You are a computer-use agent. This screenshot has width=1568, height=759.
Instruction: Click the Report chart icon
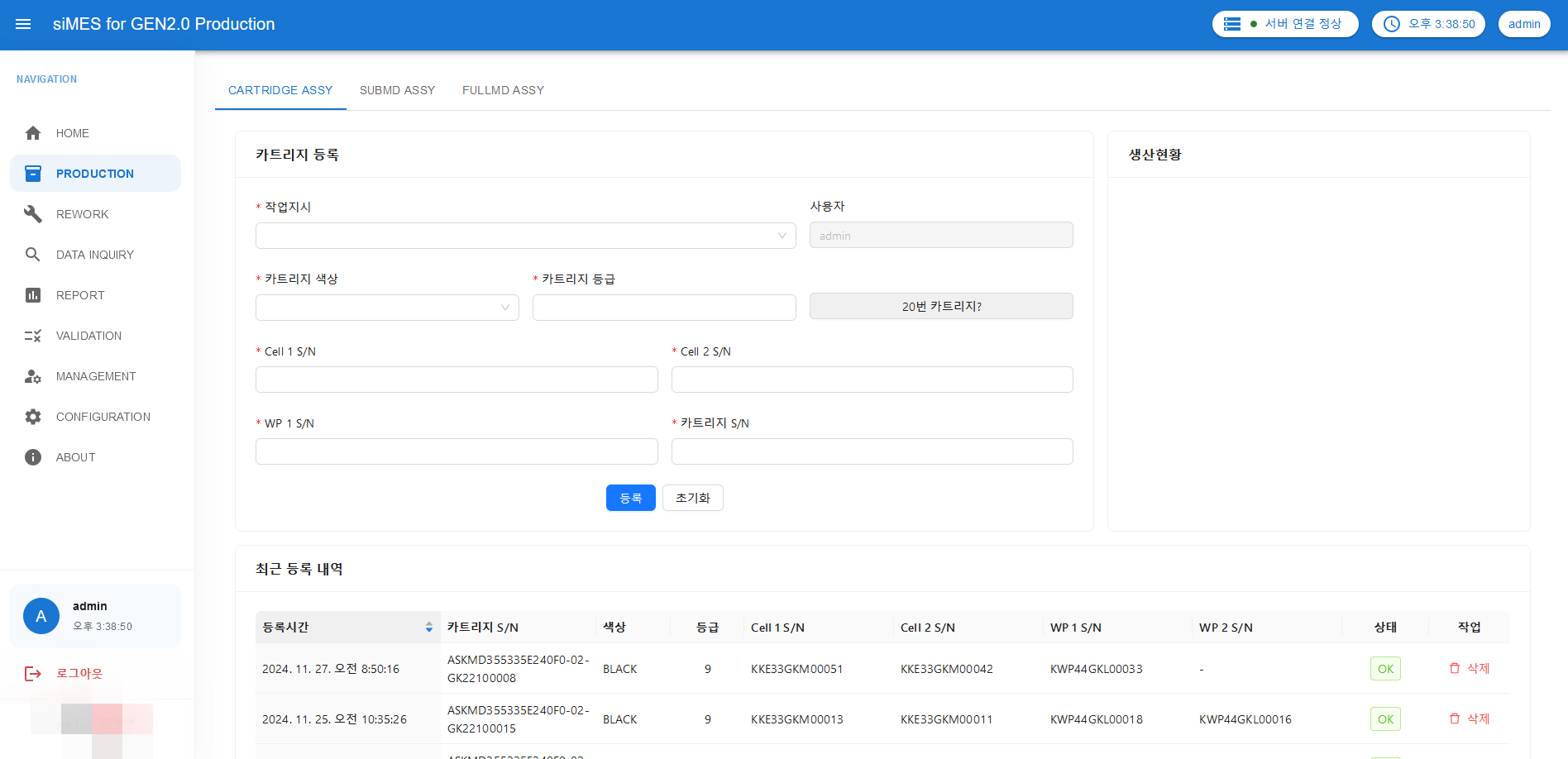coord(33,295)
